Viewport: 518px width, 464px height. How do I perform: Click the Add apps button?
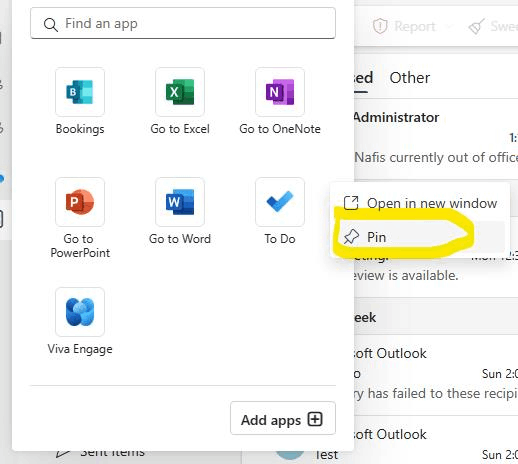click(x=283, y=418)
